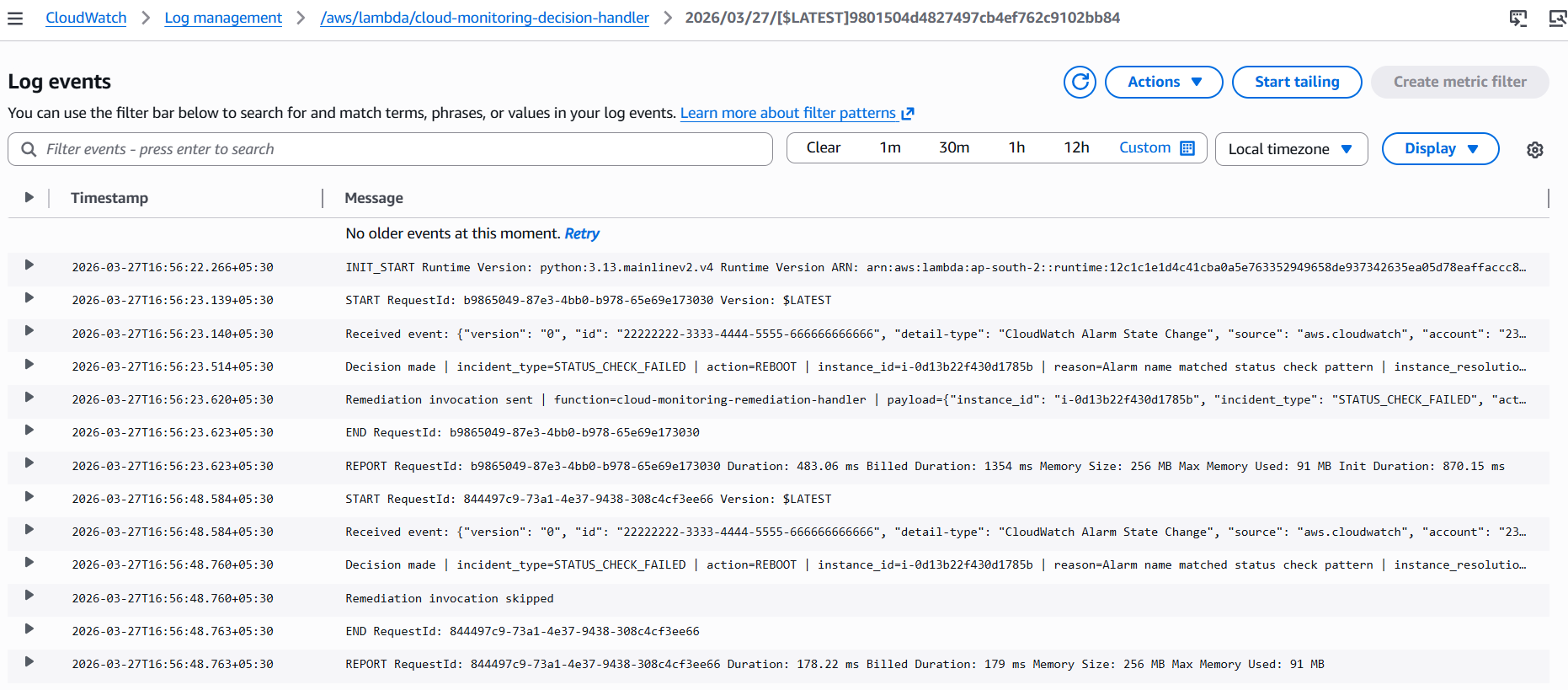
Task: Expand the START RequestId b9865049 row
Action: coord(29,298)
